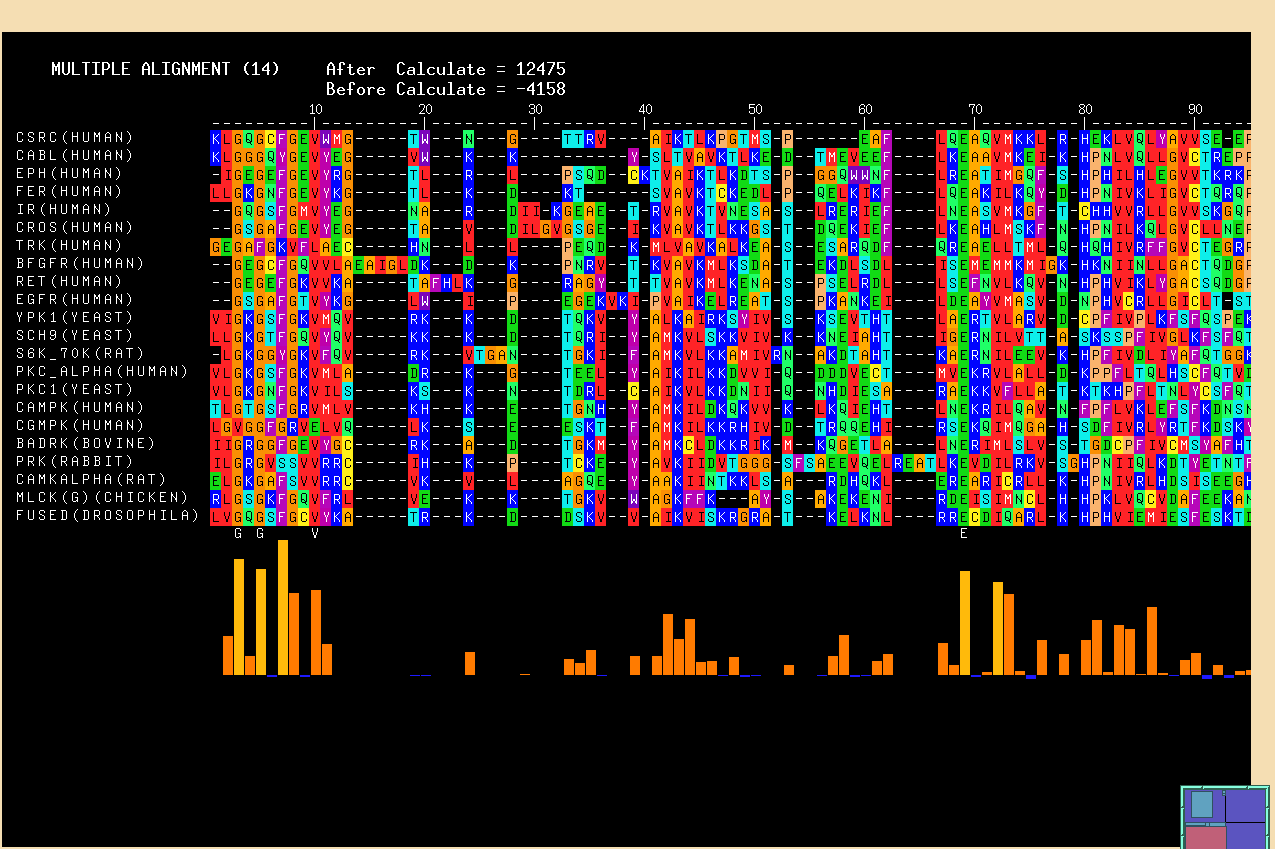Click the consensus letter V under column 10
Viewport: 1275px width, 849px height.
click(315, 534)
